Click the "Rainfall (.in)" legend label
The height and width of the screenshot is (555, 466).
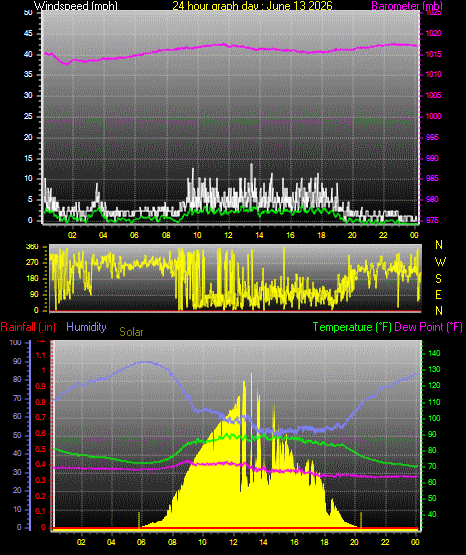[x=28, y=327]
